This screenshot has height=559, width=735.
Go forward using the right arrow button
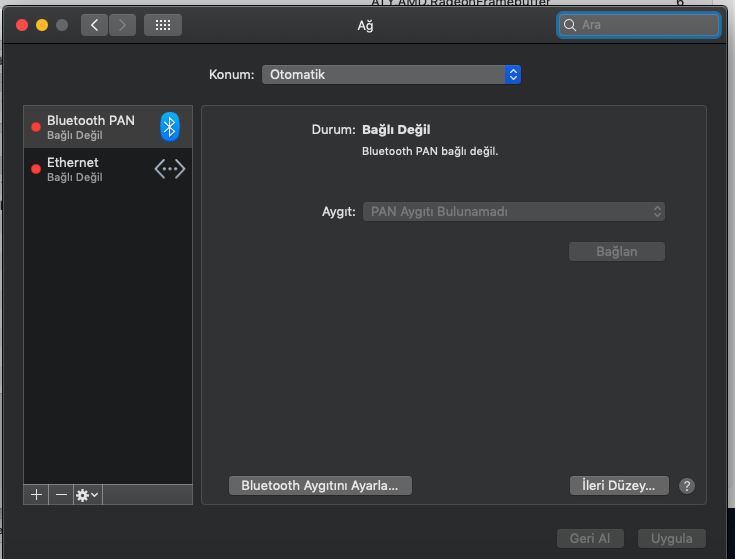coord(123,25)
